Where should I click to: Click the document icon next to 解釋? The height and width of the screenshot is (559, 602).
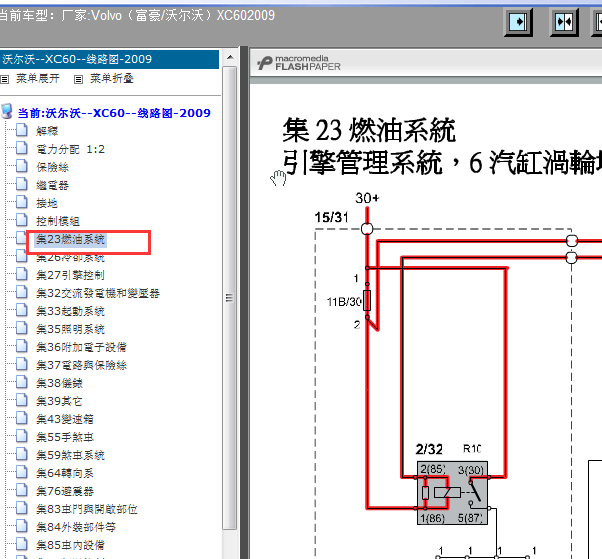pyautogui.click(x=22, y=130)
